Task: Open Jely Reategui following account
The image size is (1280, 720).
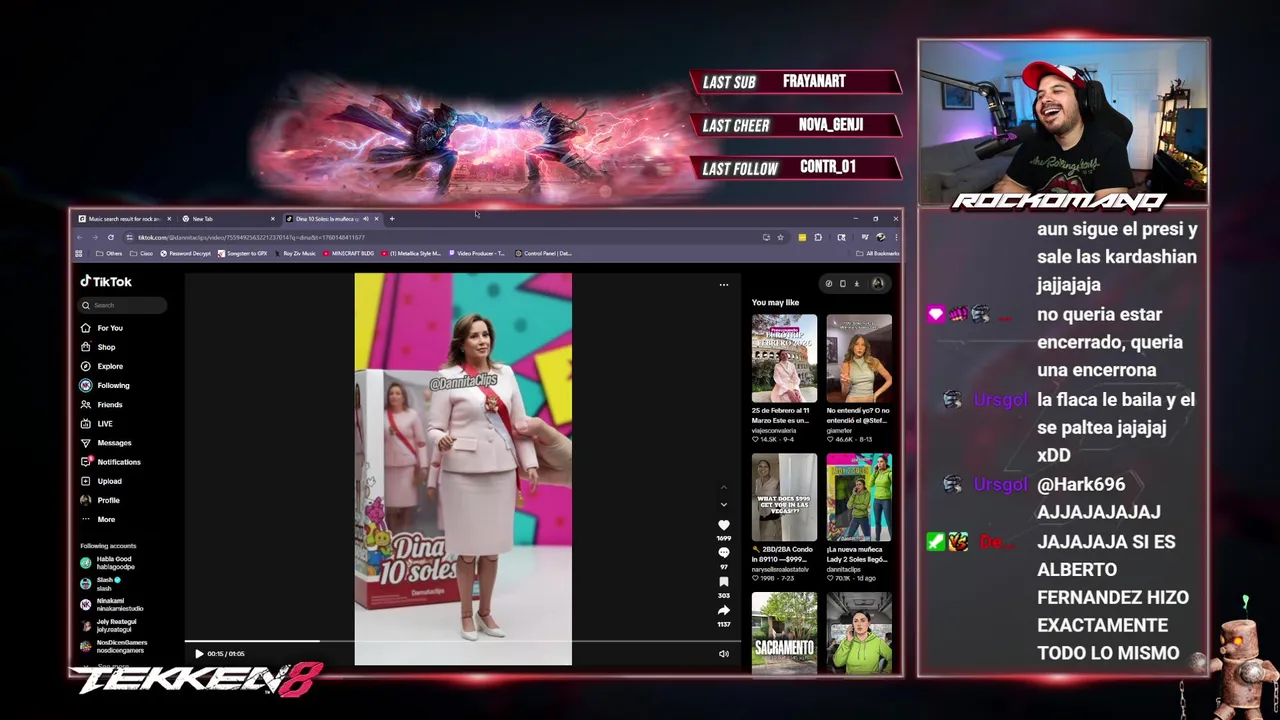Action: (x=108, y=626)
